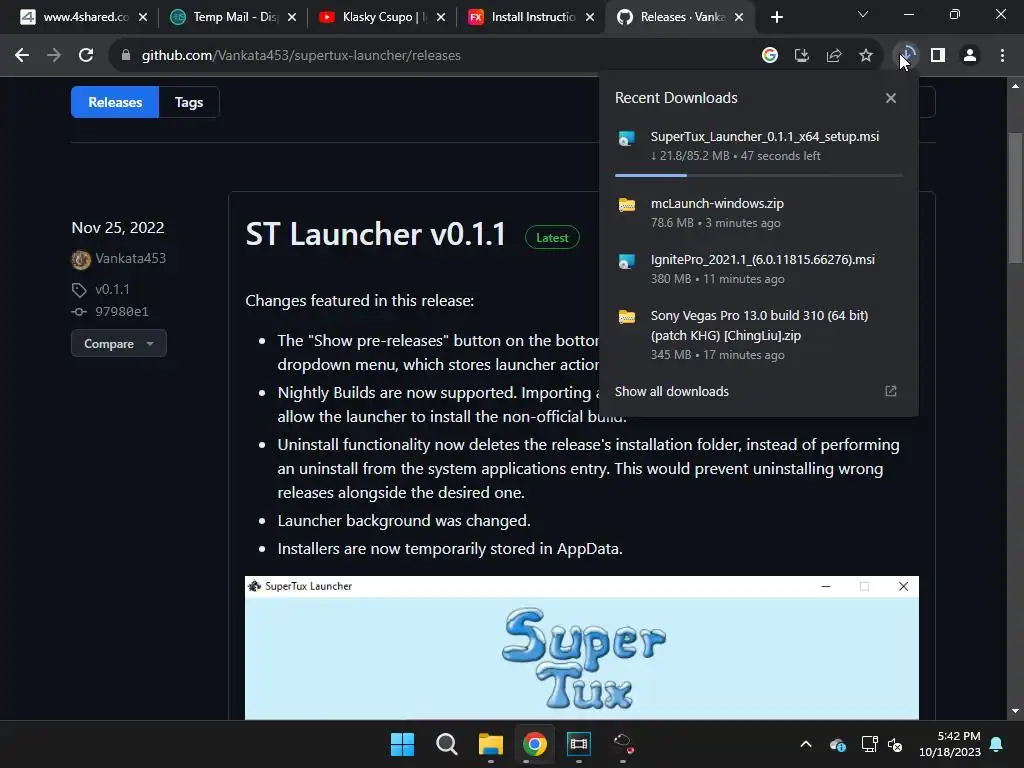Open the Windows Start menu

tap(402, 744)
